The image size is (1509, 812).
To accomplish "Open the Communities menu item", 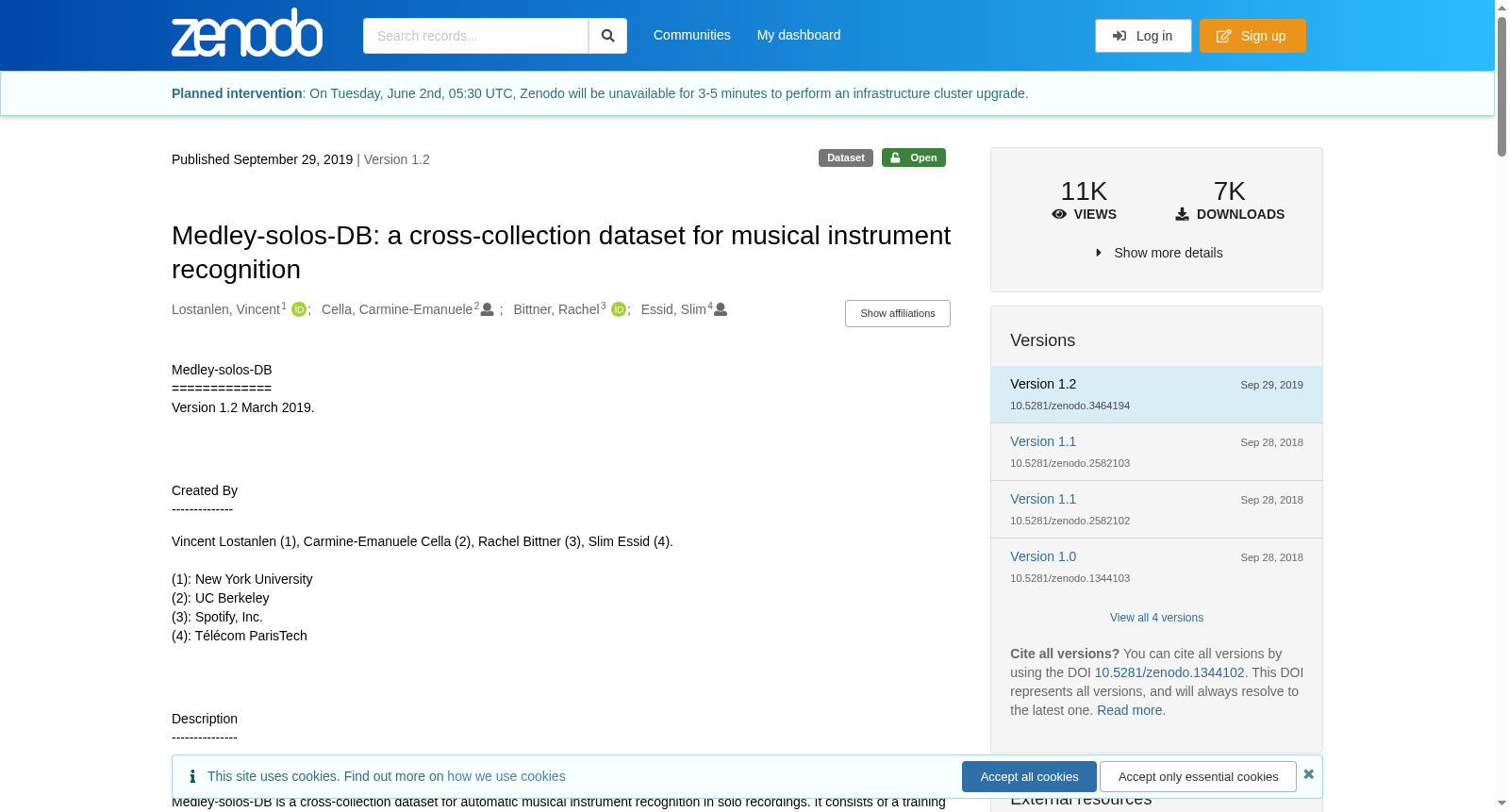I will [691, 35].
